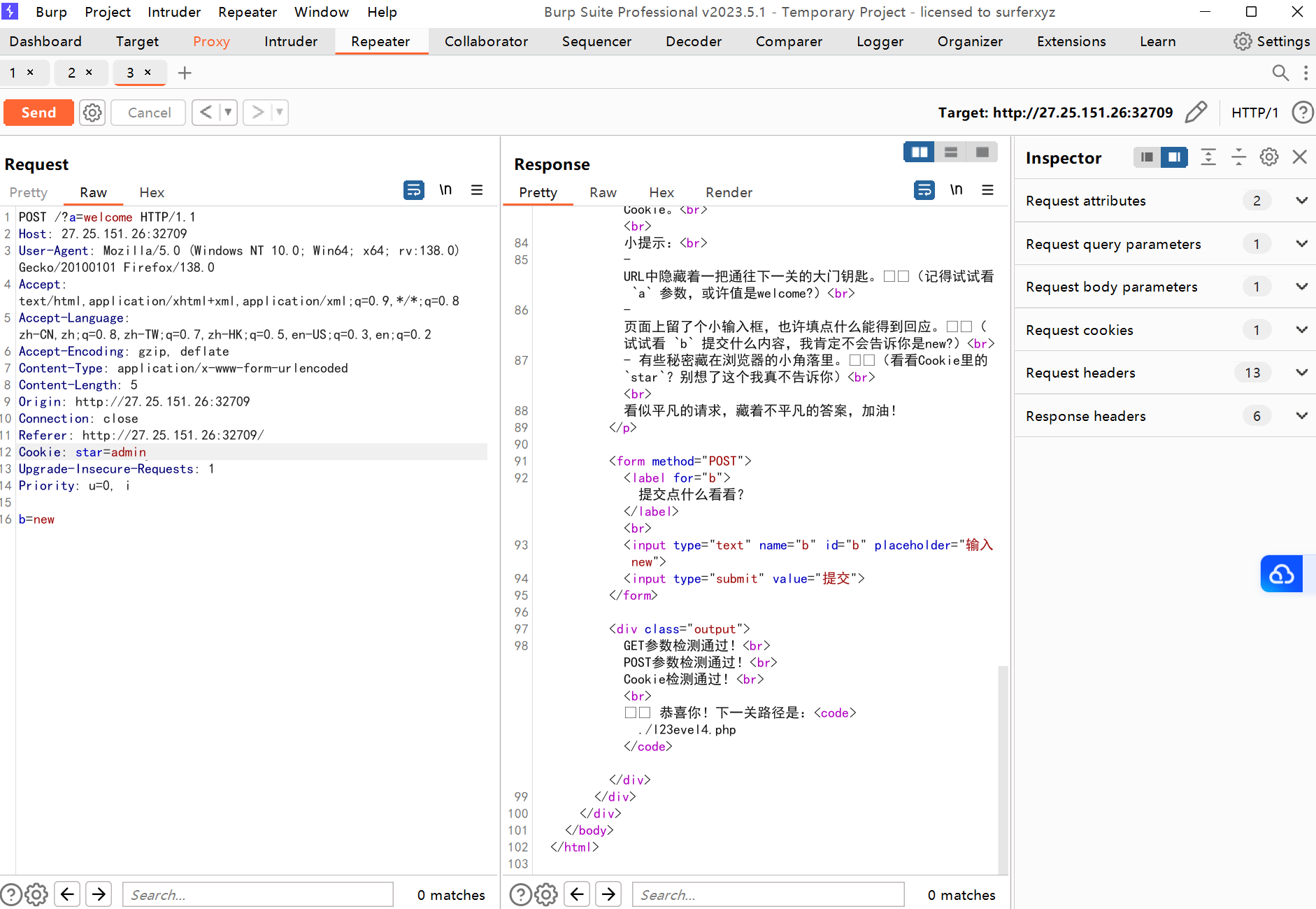Open Inspector settings gear icon
The height and width of the screenshot is (909, 1316).
point(1269,157)
